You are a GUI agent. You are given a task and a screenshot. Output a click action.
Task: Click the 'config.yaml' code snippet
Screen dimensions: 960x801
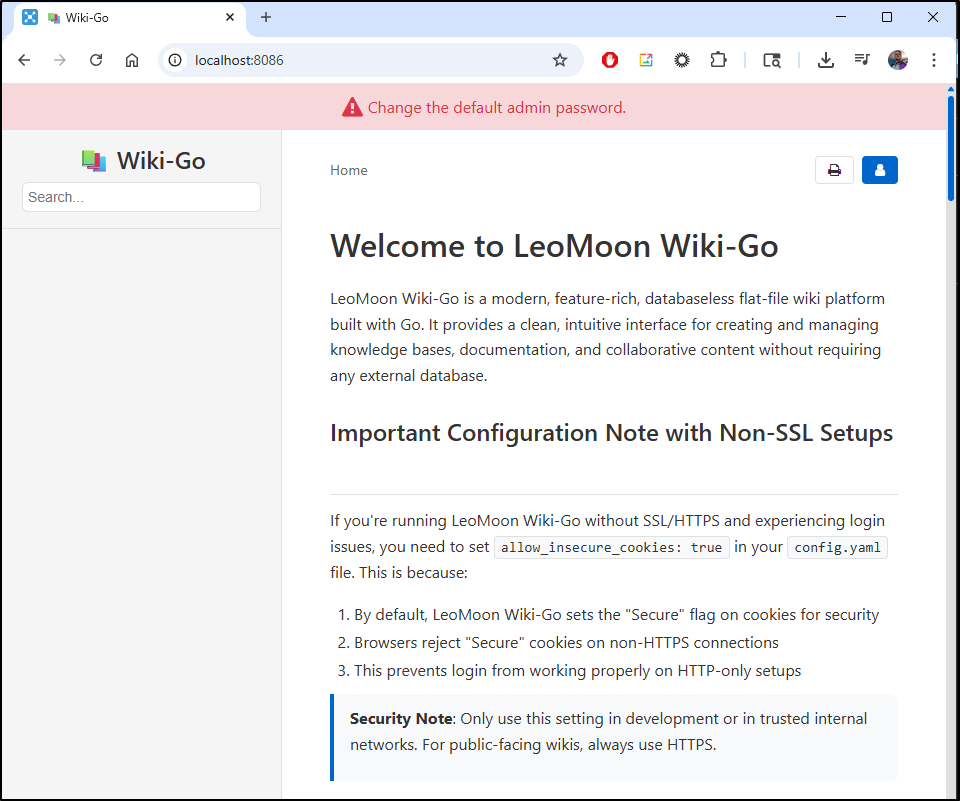(x=837, y=547)
